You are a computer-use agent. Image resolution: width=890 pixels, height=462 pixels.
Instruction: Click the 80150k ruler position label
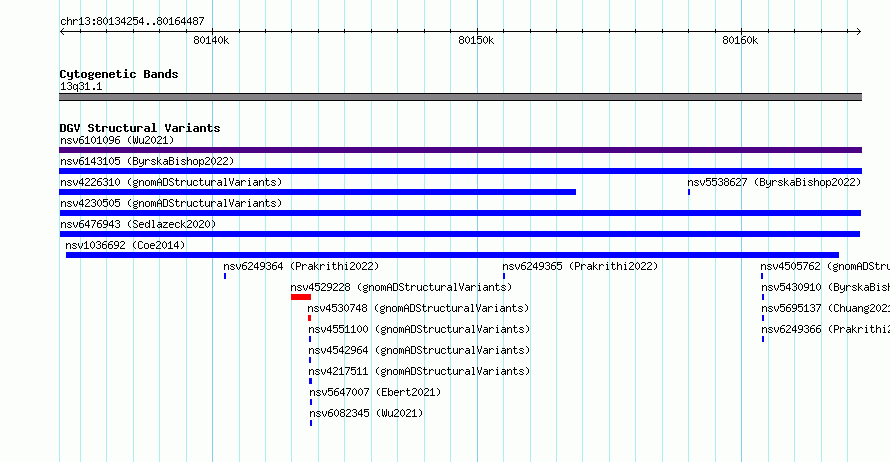click(476, 40)
